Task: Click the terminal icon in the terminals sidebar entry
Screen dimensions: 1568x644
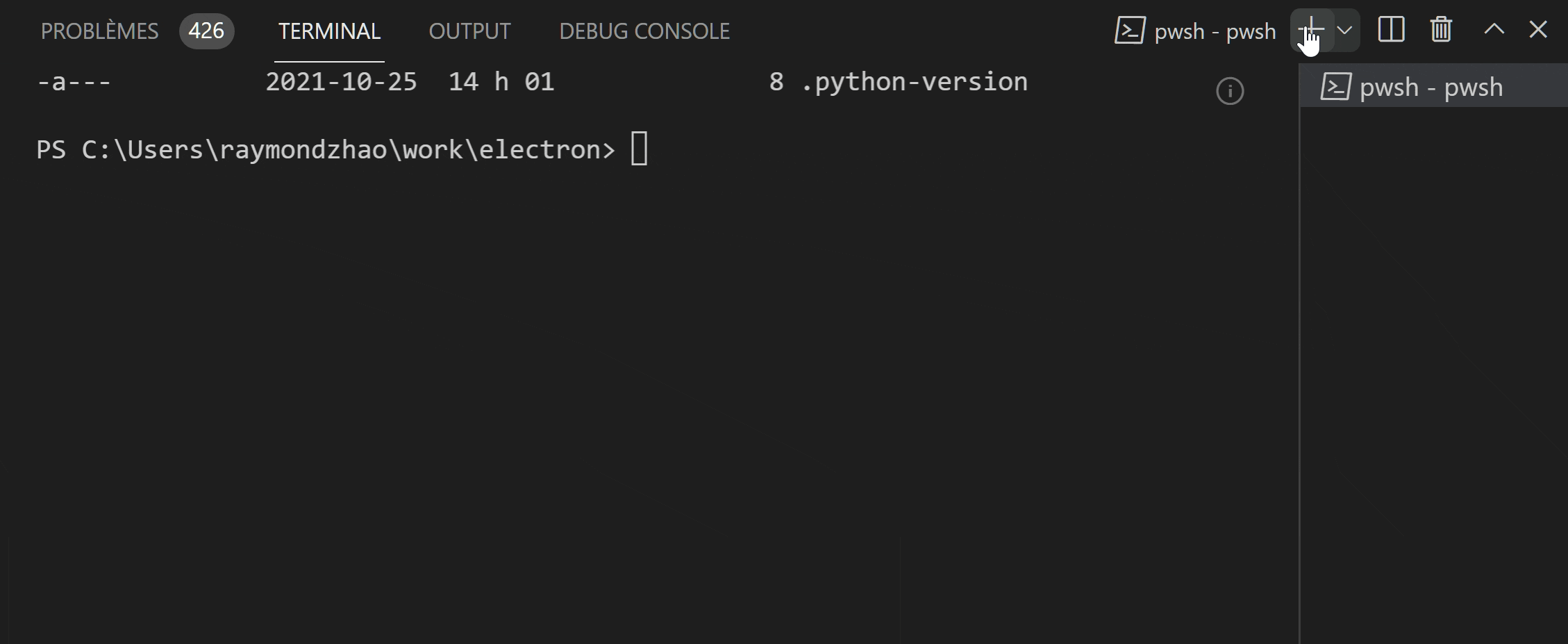Action: tap(1335, 86)
